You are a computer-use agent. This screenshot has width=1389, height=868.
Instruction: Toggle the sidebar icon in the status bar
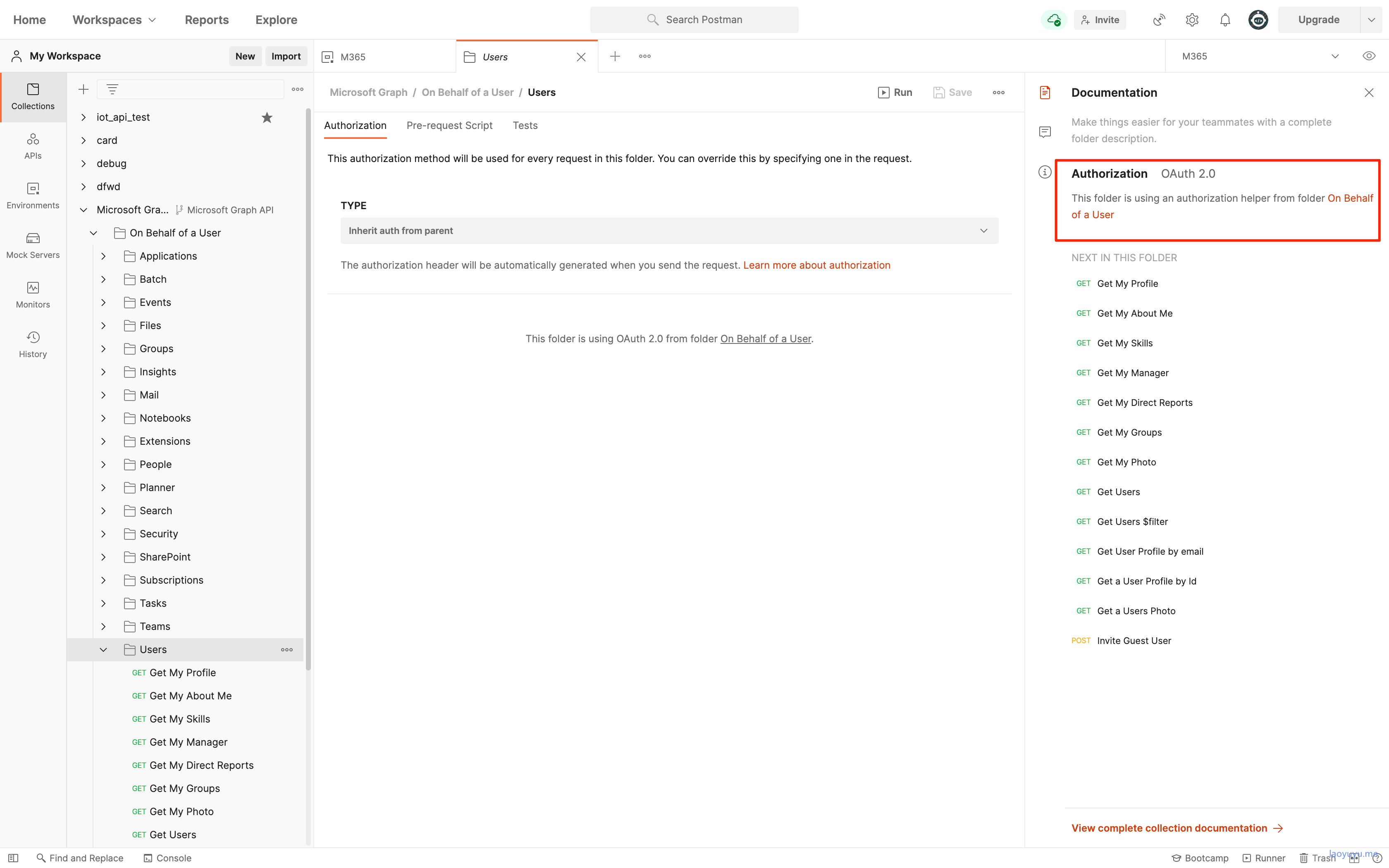click(13, 858)
